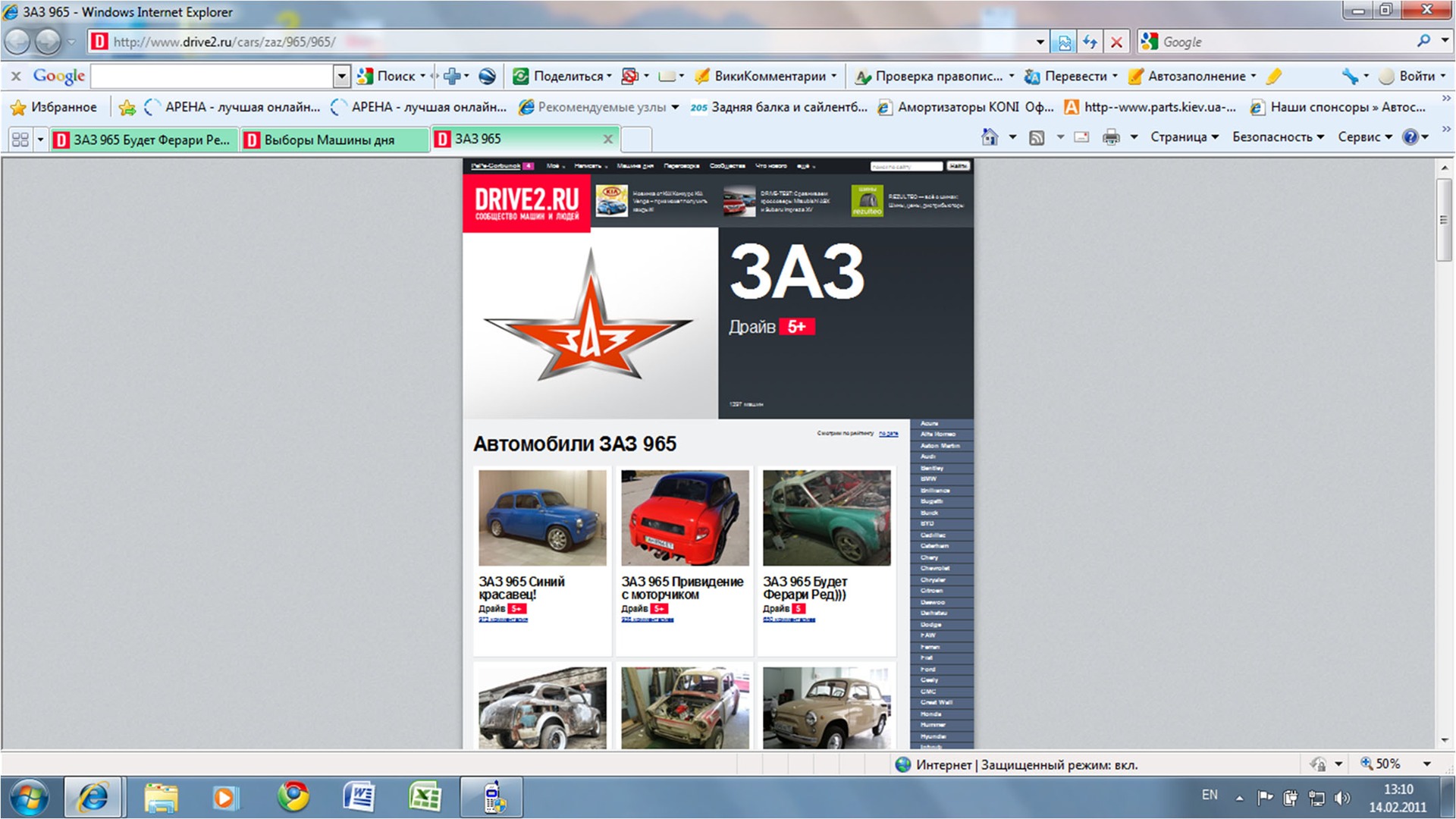Refresh the page with the blue arrows icon
Image resolution: width=1456 pixels, height=819 pixels.
1090,42
